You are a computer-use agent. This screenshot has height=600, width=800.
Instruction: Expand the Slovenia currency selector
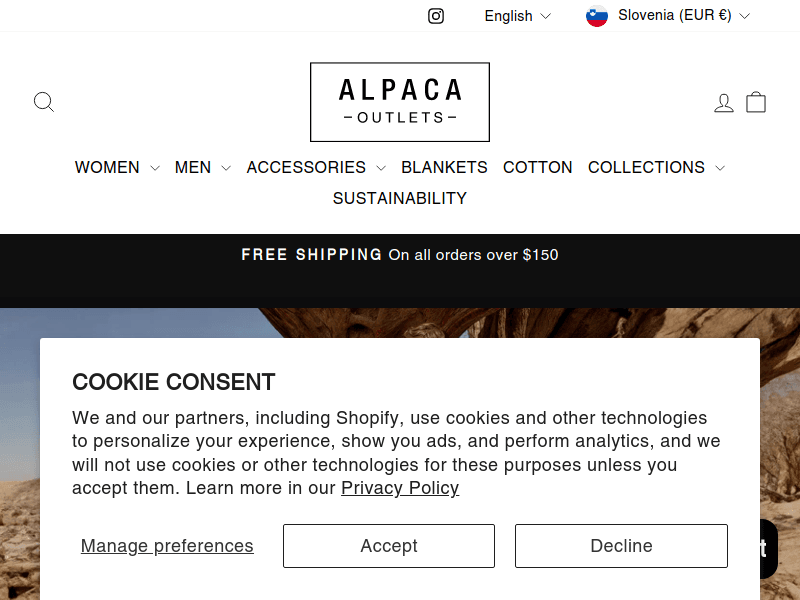[x=667, y=15]
